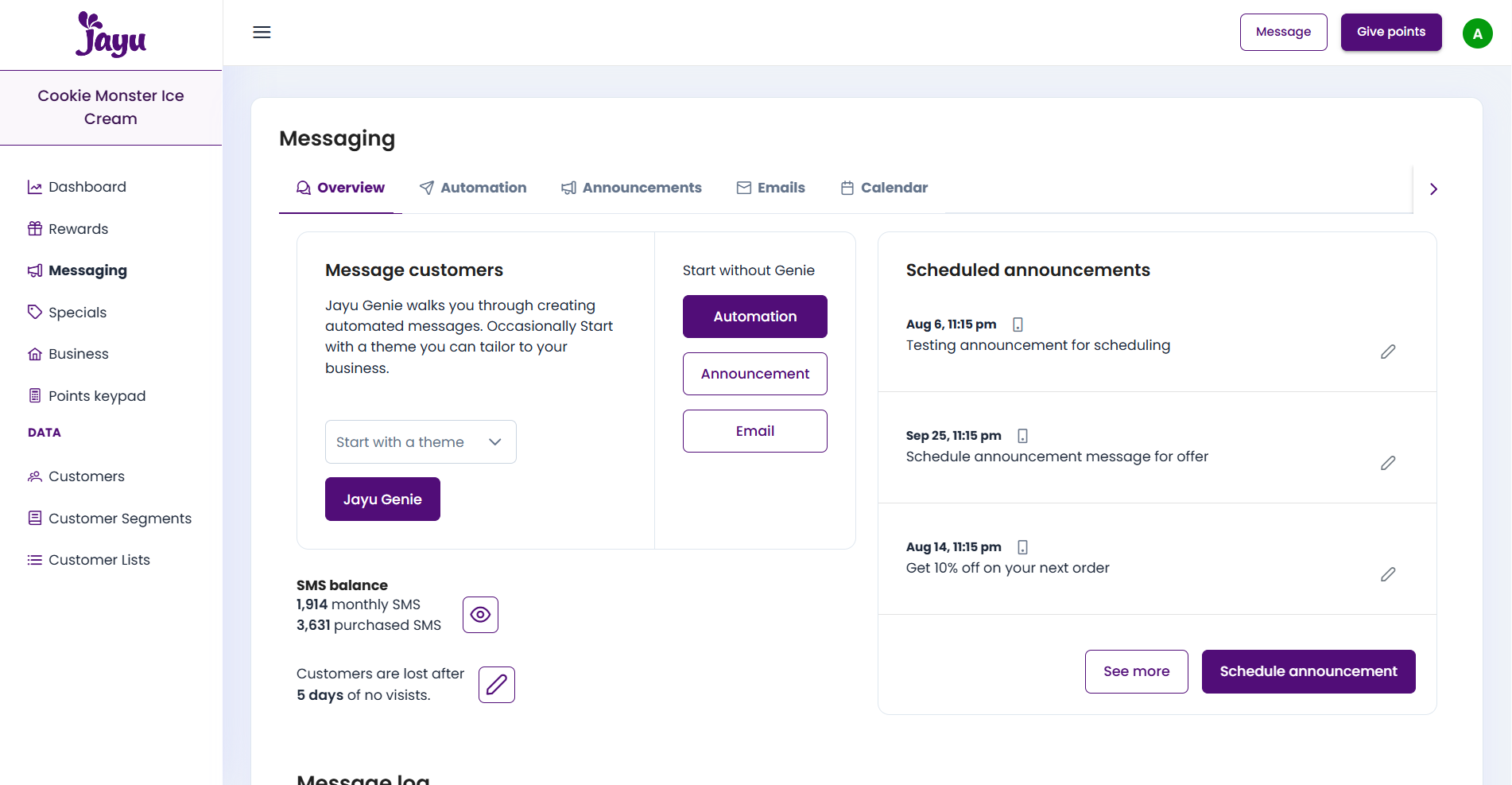The image size is (1512, 785).
Task: Switch to the Automation tab
Action: 473,188
